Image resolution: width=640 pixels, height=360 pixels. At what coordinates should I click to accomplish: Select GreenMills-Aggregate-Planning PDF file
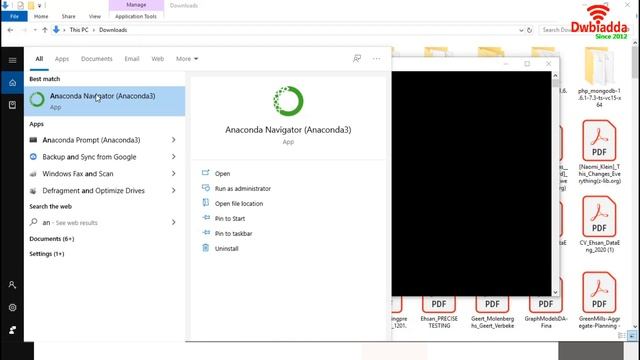pos(599,300)
